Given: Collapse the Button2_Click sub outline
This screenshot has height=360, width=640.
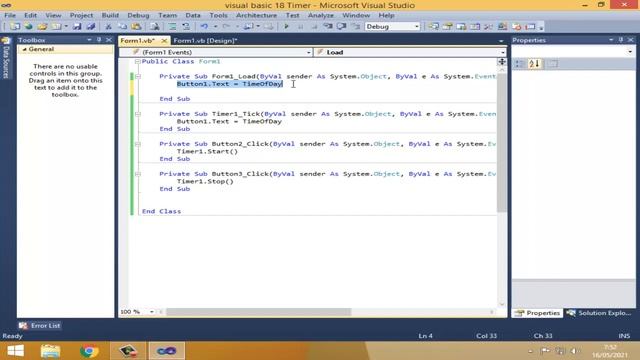Looking at the screenshot, I should coord(138,144).
